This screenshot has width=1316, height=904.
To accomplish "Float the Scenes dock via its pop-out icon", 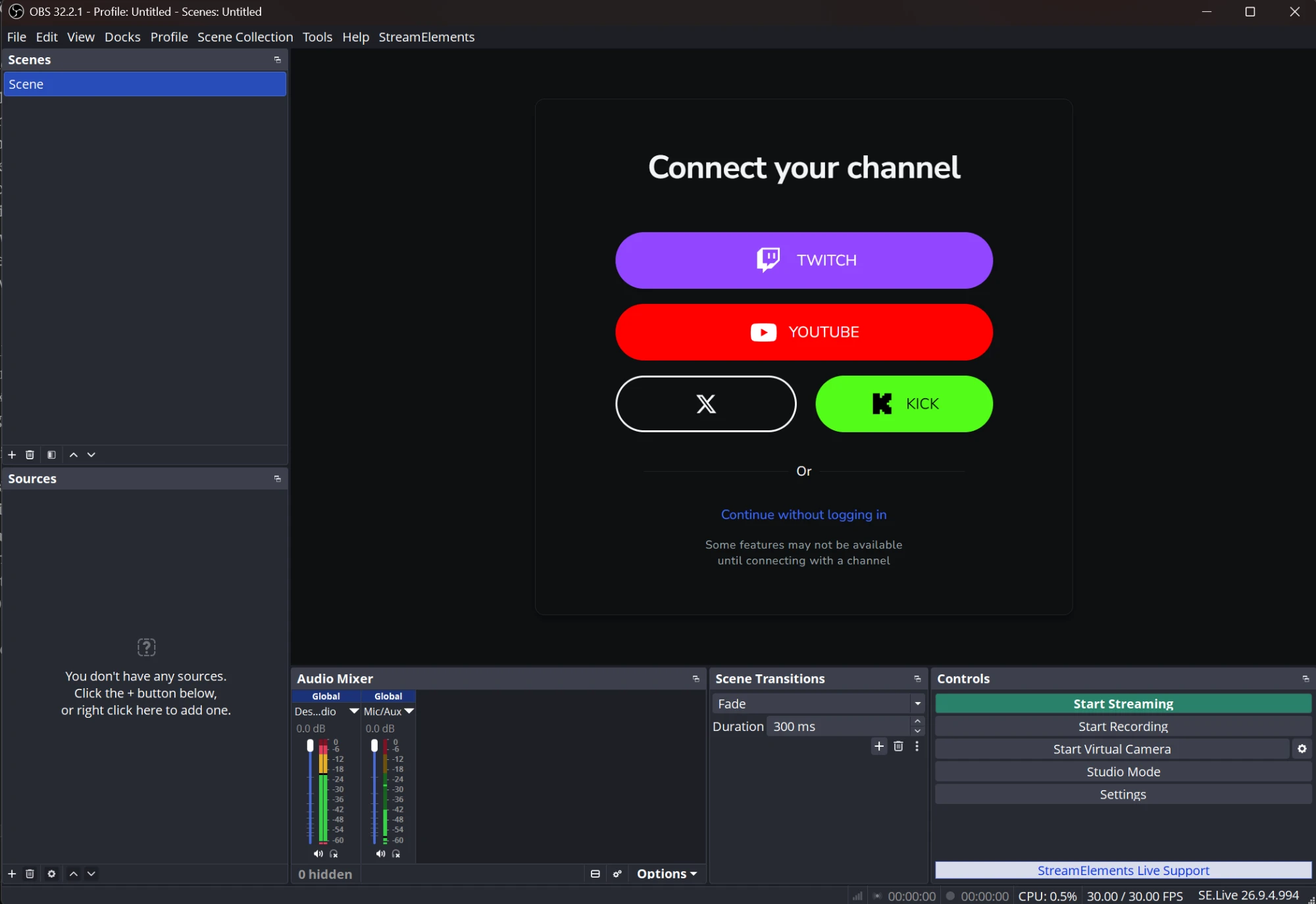I will tap(278, 60).
